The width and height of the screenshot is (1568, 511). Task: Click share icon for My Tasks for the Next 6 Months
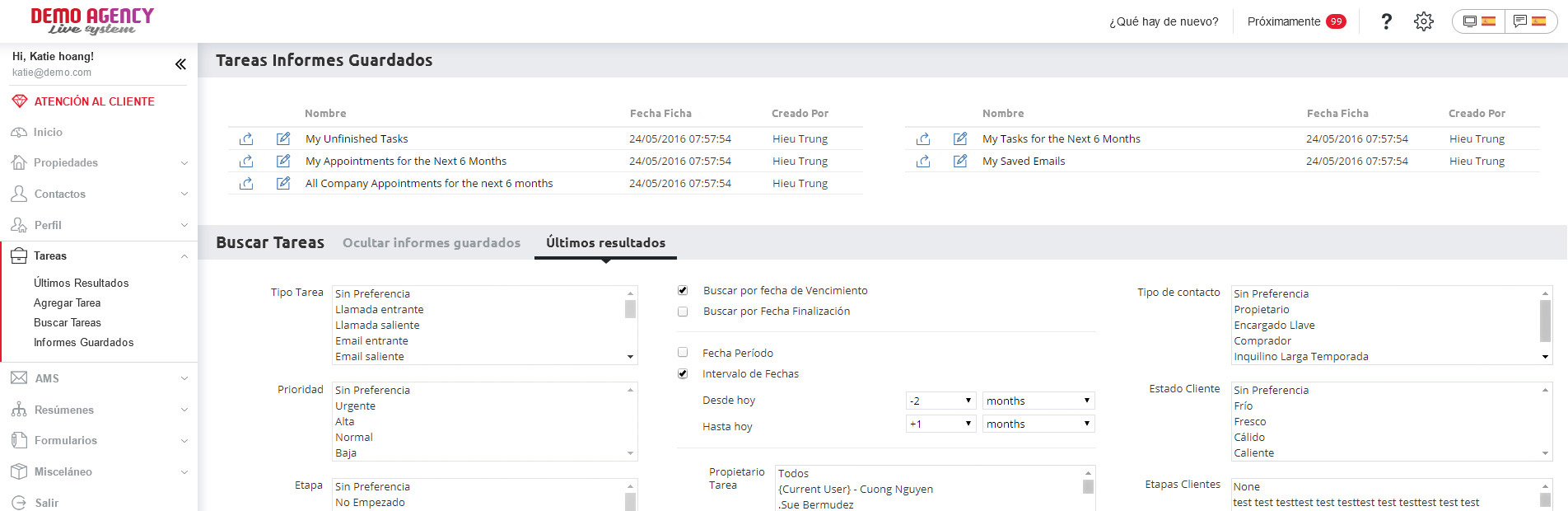tap(922, 138)
